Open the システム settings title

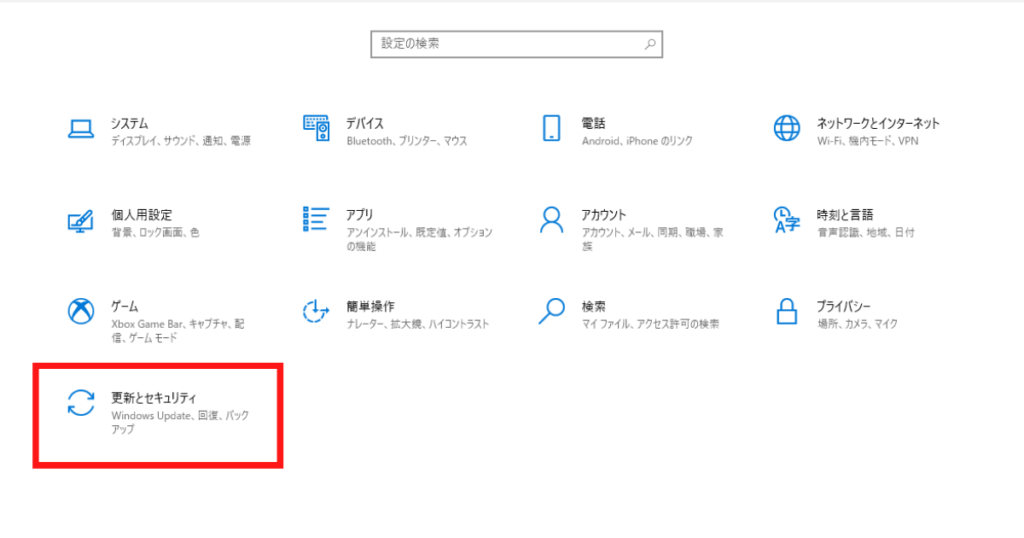point(129,123)
